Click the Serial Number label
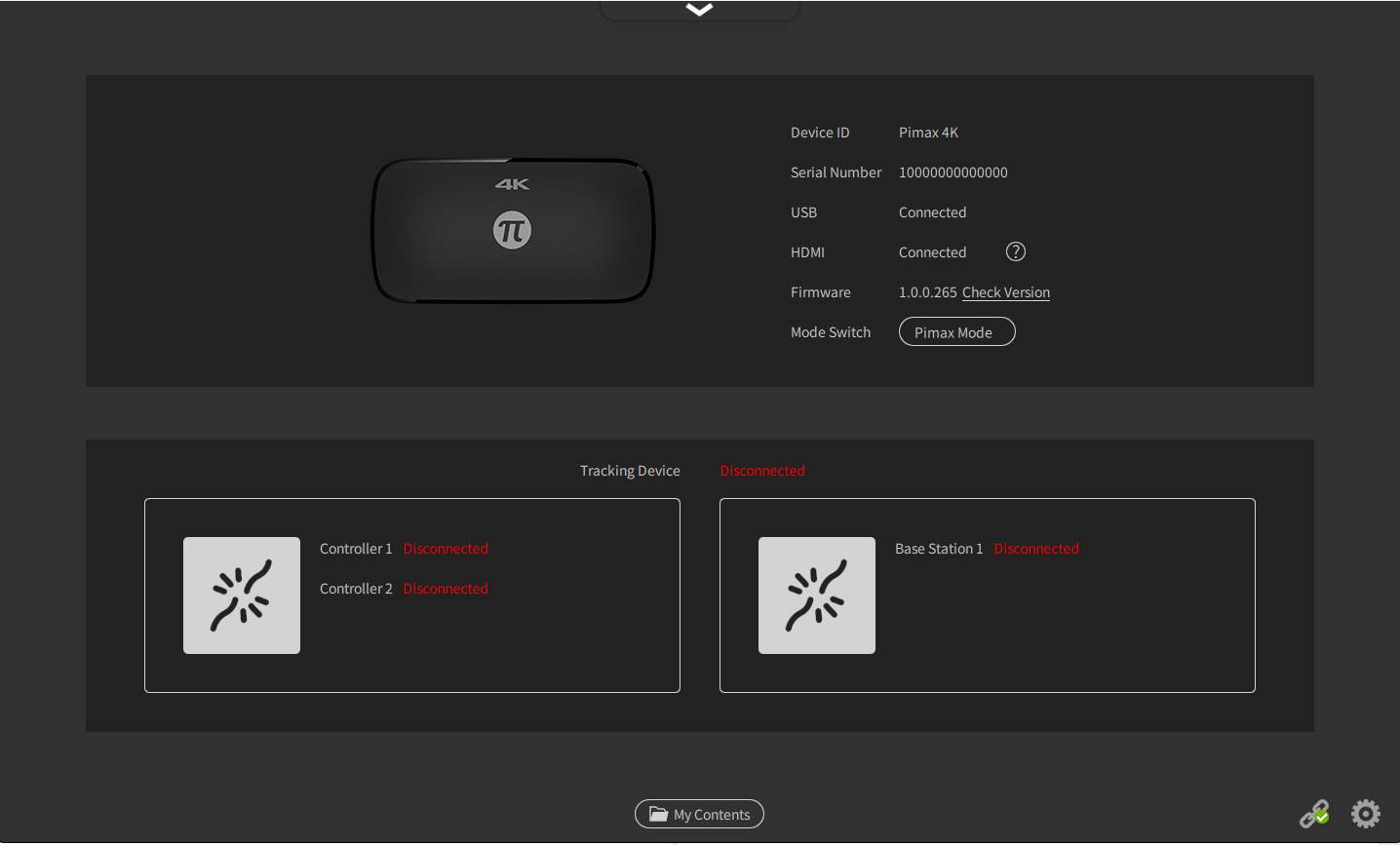 click(836, 173)
